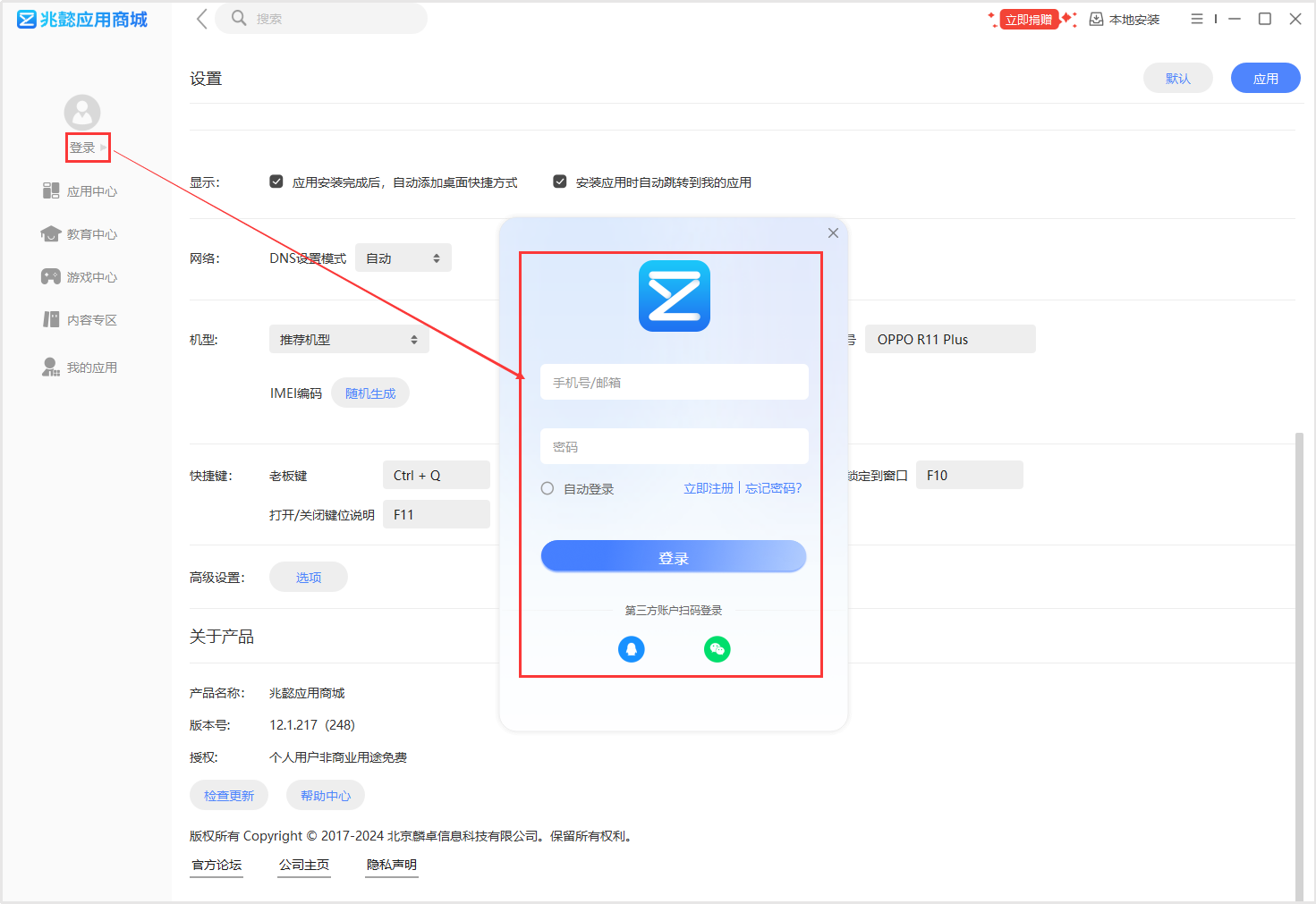Expand the 登录 arrow under avatar
1316x904 pixels.
point(103,148)
